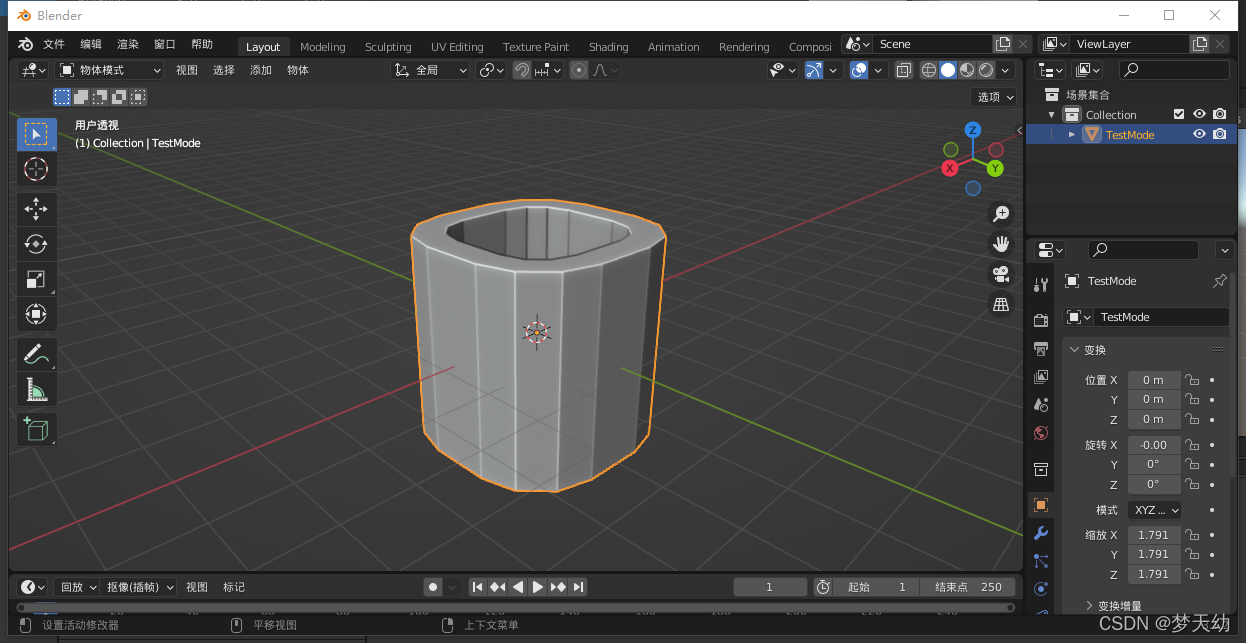The width and height of the screenshot is (1246, 643).
Task: Select solid viewport shading sphere
Action: coord(948,70)
